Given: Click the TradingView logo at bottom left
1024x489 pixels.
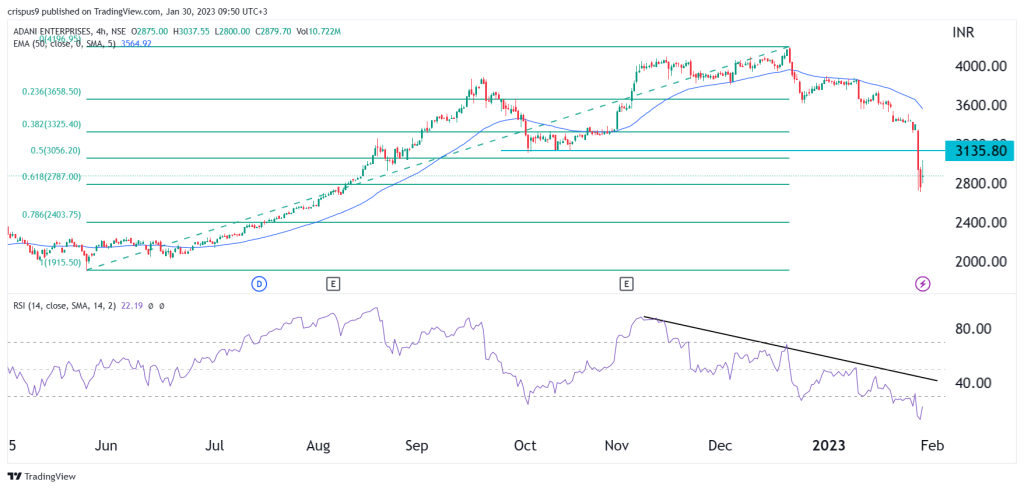Looking at the screenshot, I should click(42, 477).
